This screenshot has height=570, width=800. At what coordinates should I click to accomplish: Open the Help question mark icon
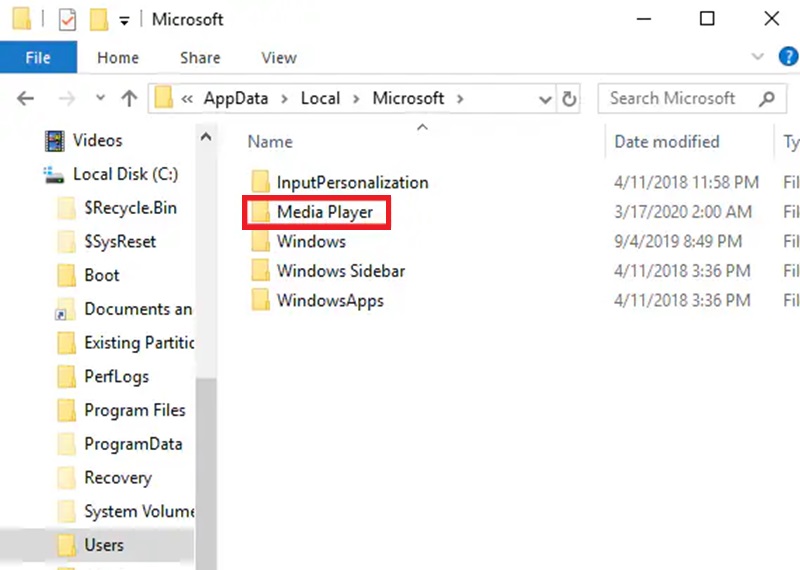pyautogui.click(x=788, y=56)
